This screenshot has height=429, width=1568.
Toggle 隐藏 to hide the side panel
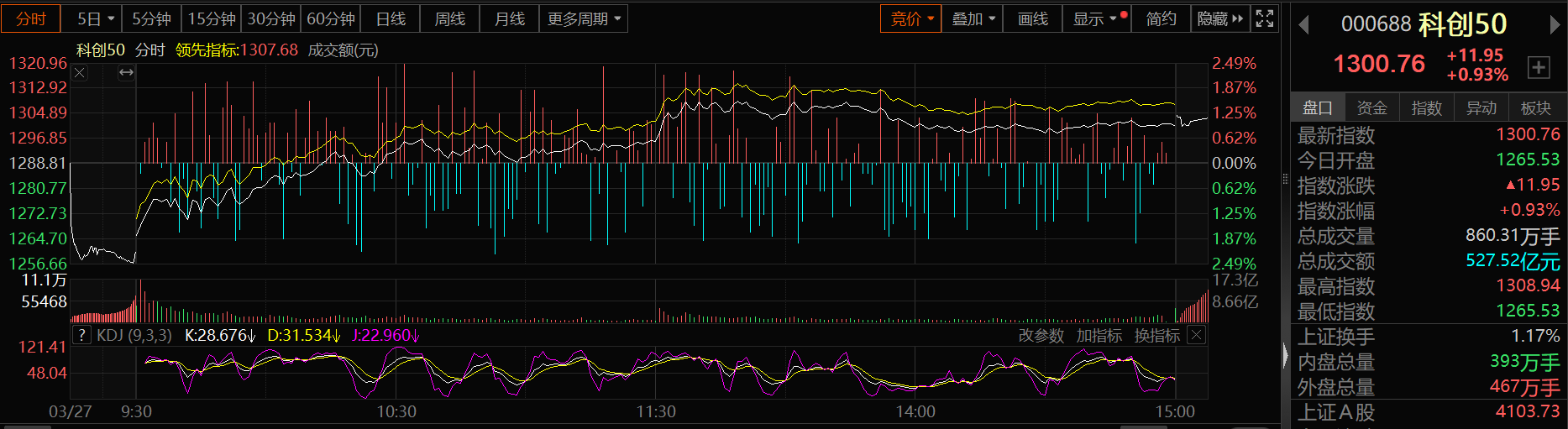1219,18
